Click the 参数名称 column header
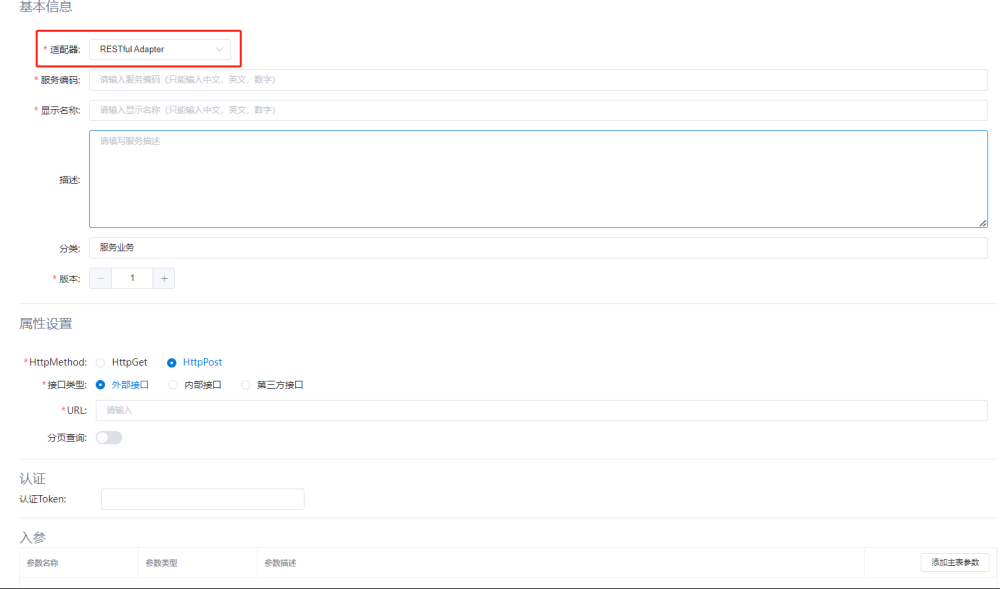This screenshot has height=589, width=1000. 43,563
